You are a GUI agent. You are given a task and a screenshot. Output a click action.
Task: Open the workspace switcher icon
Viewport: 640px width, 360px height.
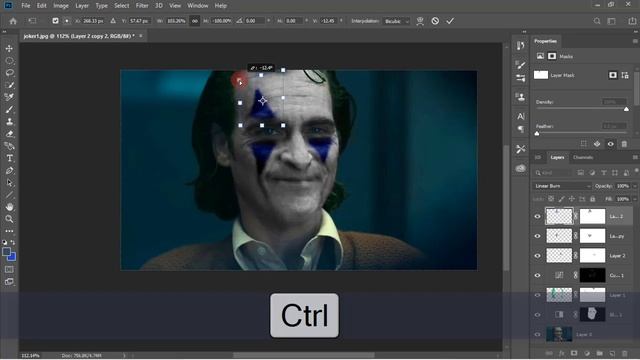(x=611, y=21)
